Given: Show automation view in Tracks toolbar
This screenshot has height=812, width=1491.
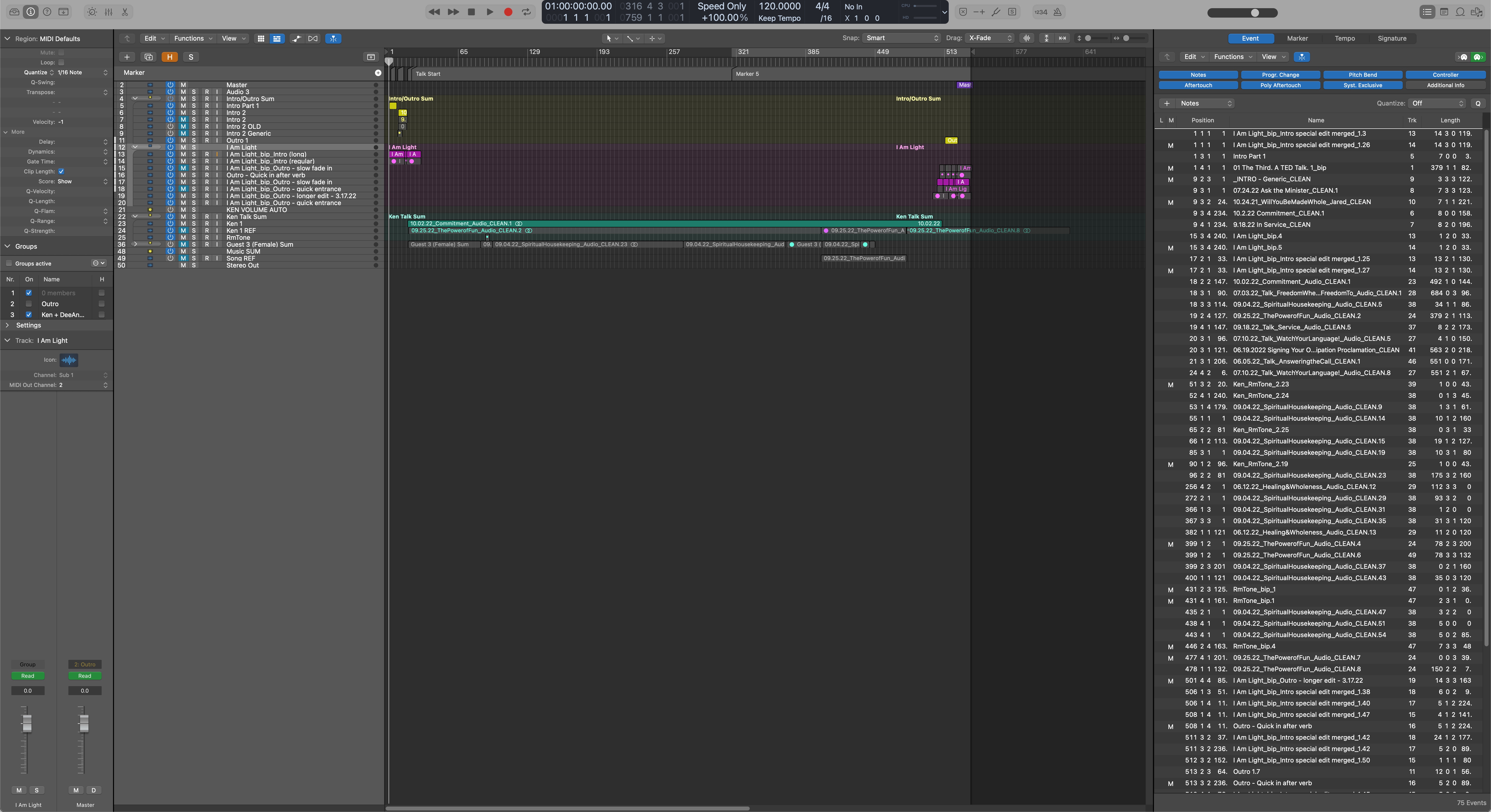Looking at the screenshot, I should 297,38.
